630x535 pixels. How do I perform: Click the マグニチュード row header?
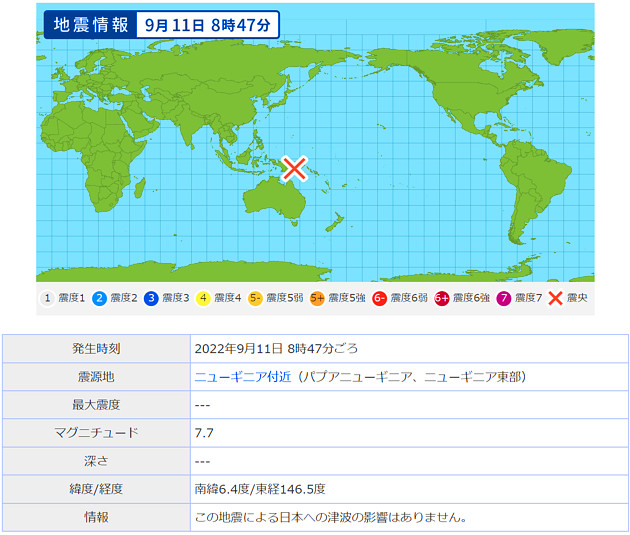[x=96, y=433]
